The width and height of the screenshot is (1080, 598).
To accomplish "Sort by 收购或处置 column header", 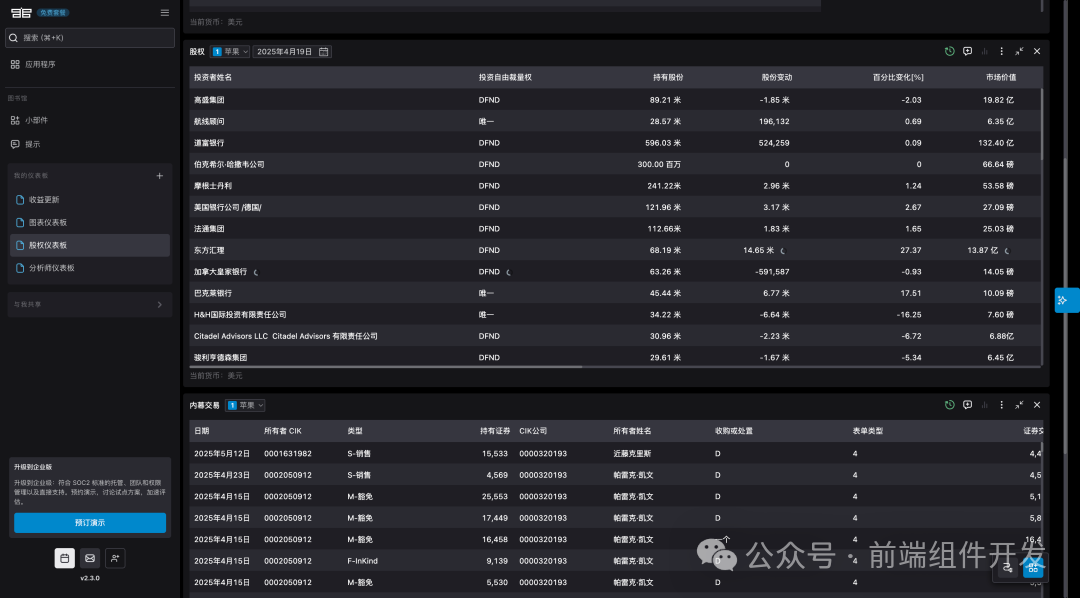I will tap(734, 431).
